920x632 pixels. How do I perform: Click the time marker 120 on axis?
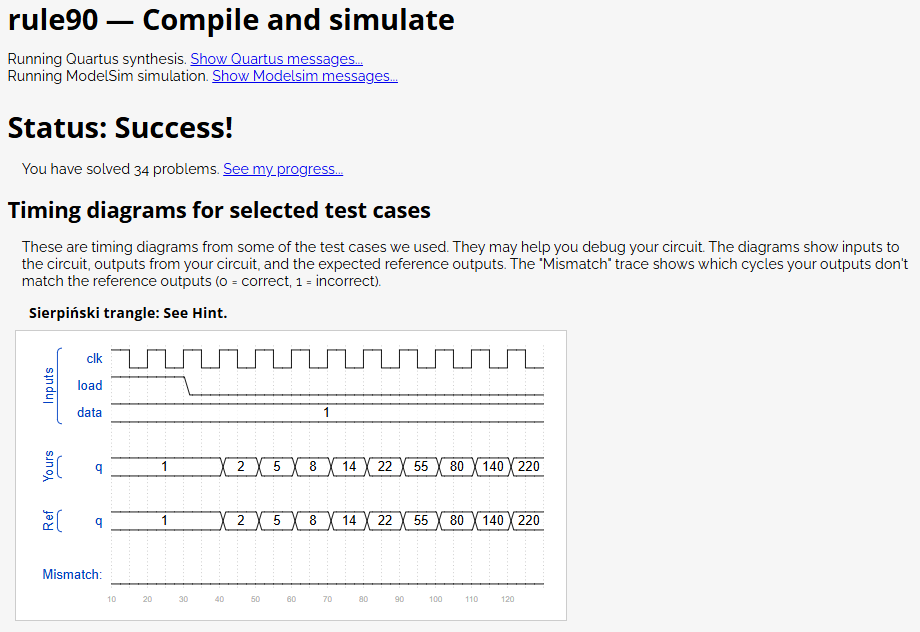point(508,599)
